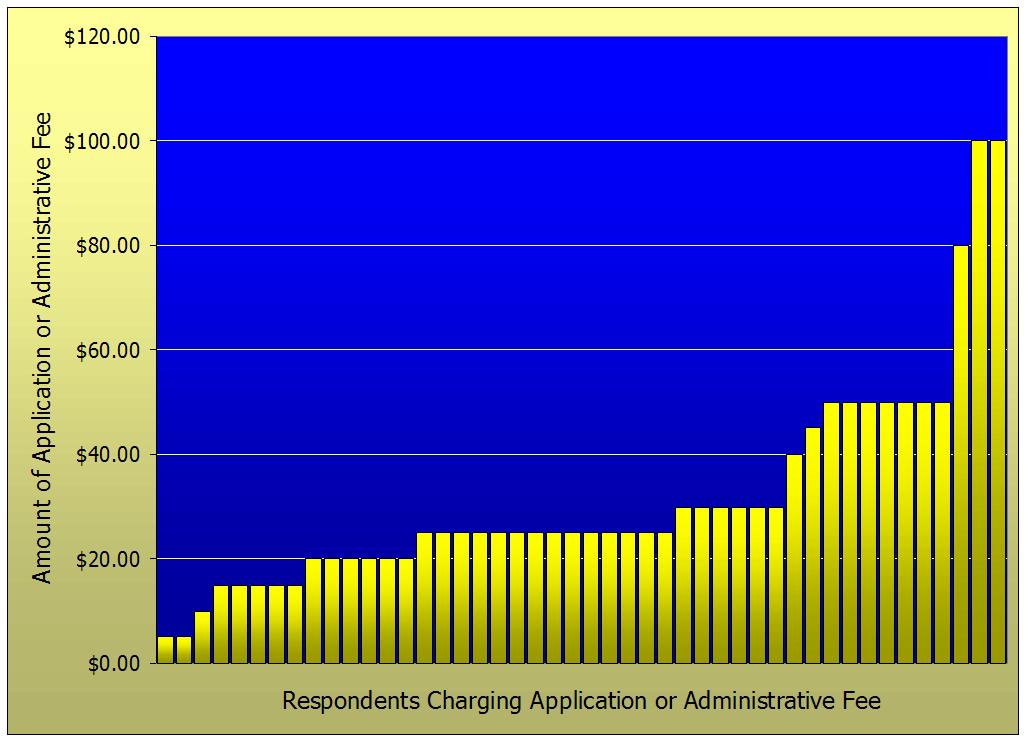Click the single bar reaching $80

[961, 454]
